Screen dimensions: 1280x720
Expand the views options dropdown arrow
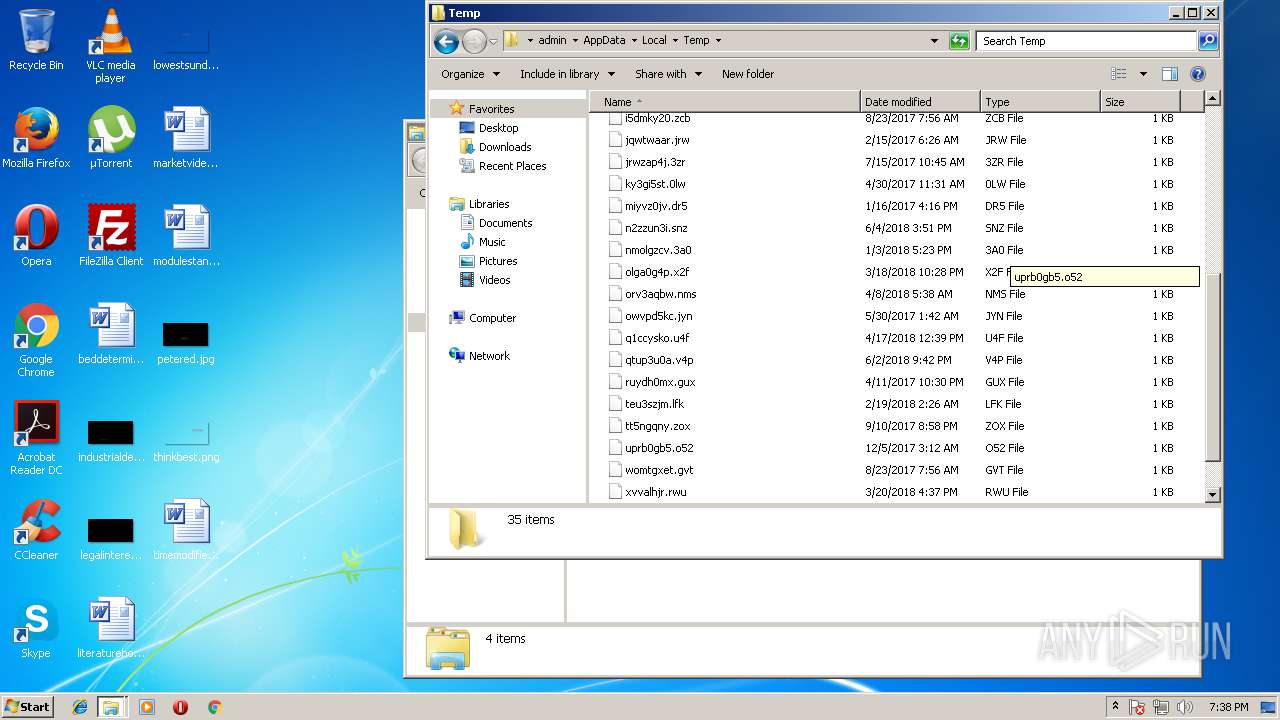(x=1143, y=74)
